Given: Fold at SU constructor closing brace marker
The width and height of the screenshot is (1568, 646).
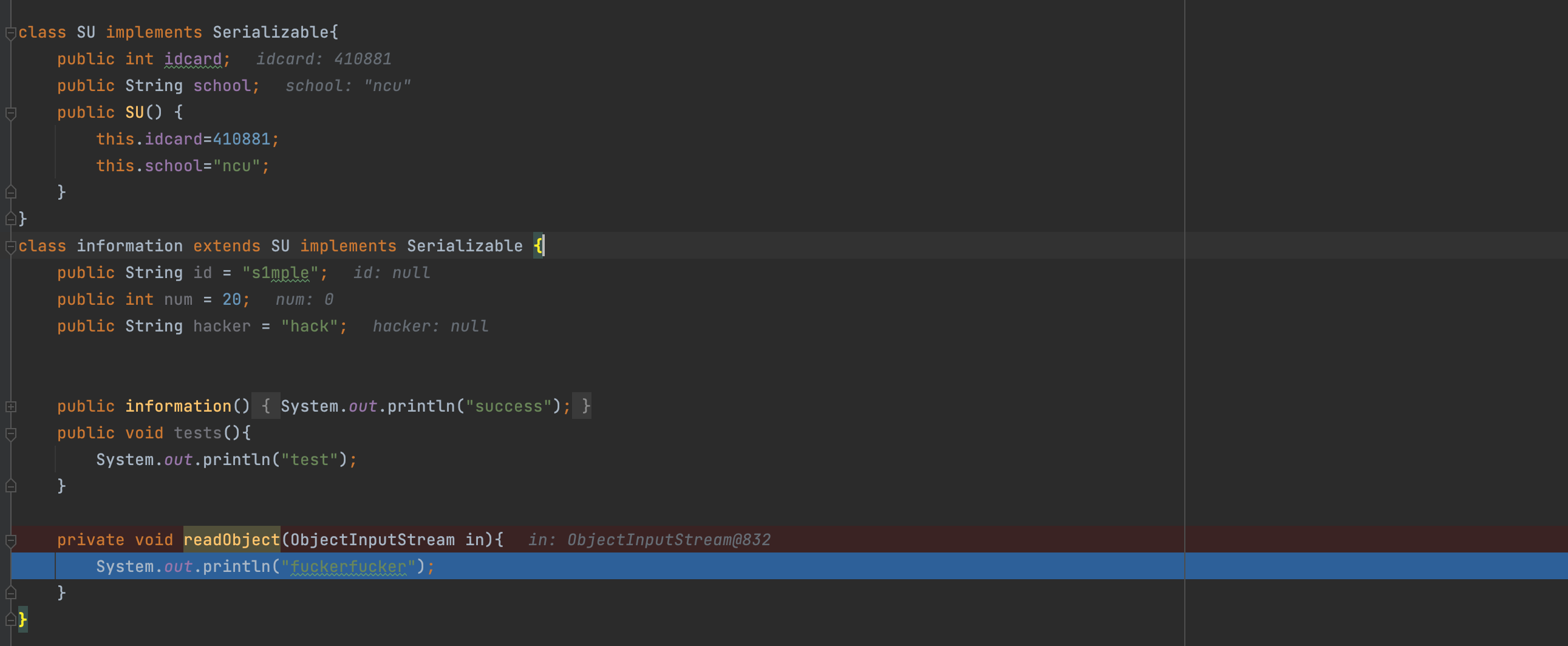Looking at the screenshot, I should (x=10, y=193).
